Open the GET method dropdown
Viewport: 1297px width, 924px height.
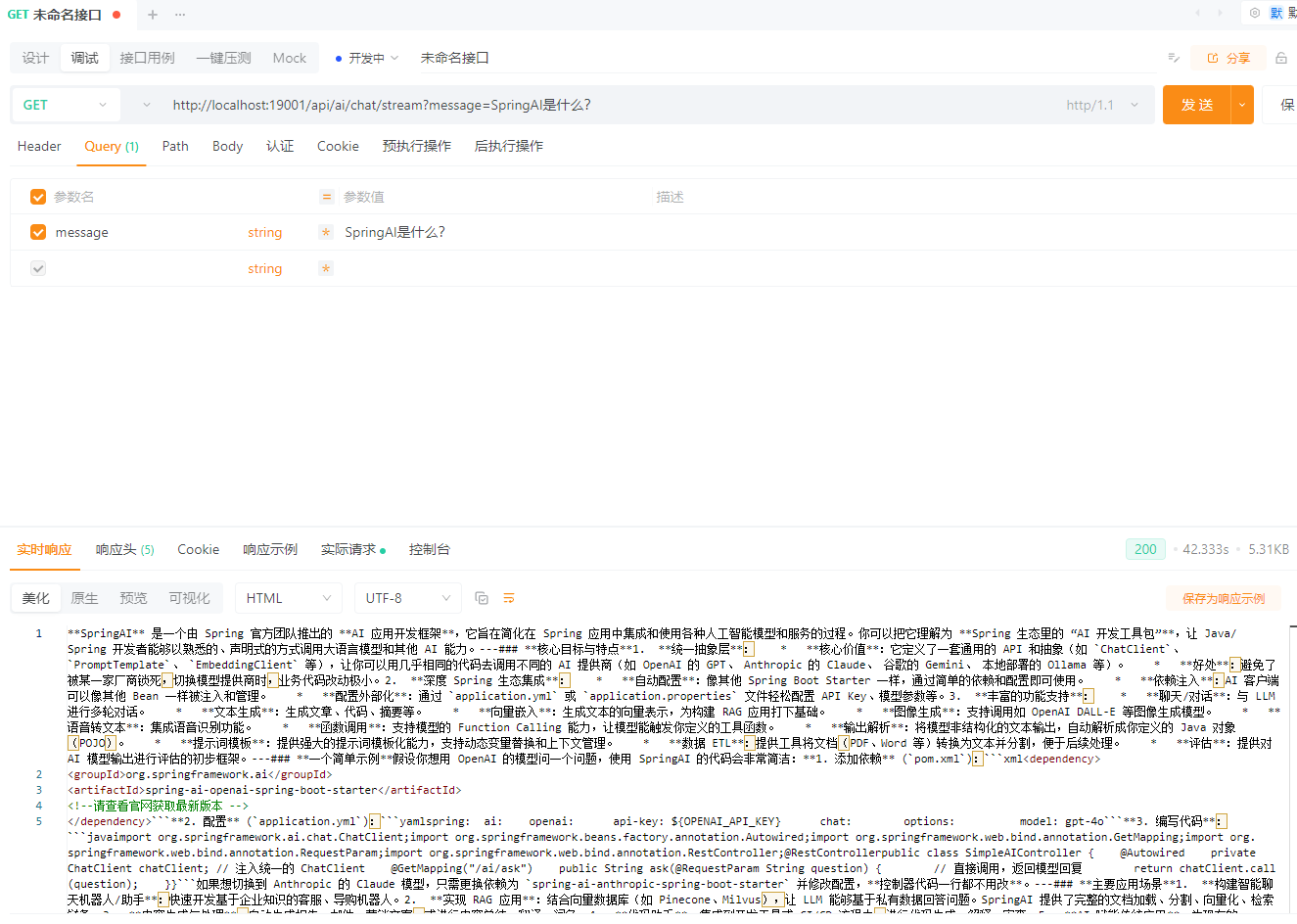coord(65,105)
